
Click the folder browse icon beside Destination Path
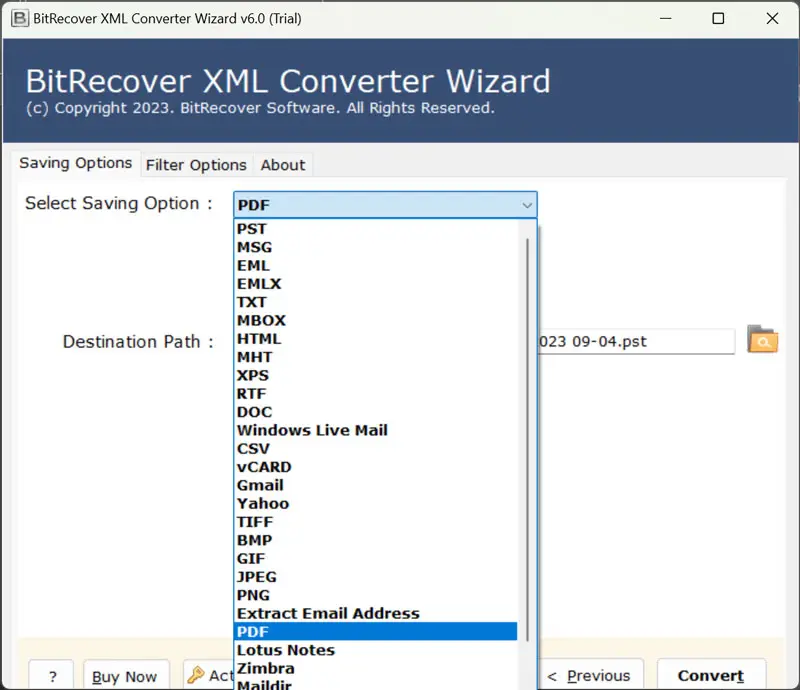click(762, 339)
